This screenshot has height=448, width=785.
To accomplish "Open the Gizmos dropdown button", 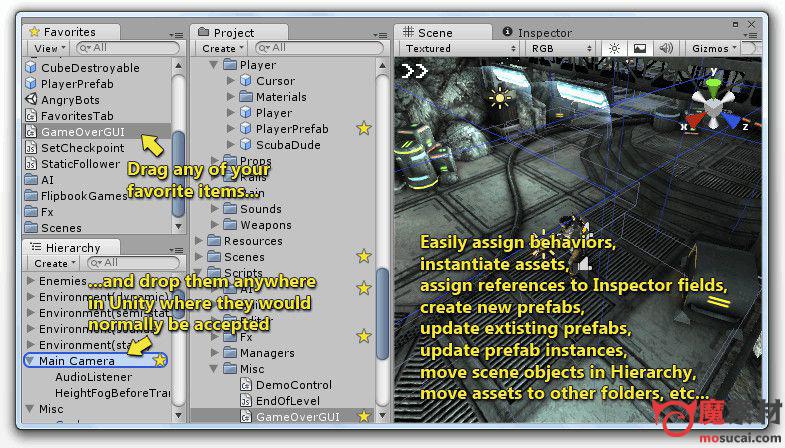I will 714,49.
